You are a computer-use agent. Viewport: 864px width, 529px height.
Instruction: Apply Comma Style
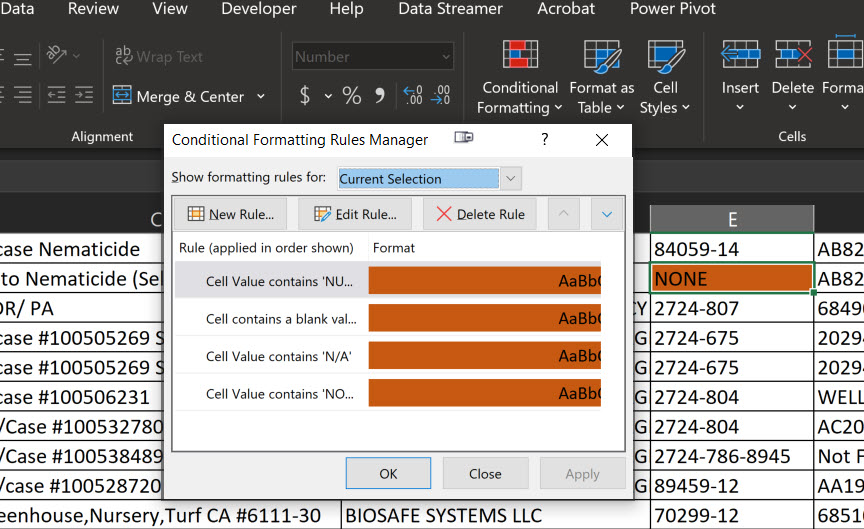(x=380, y=95)
